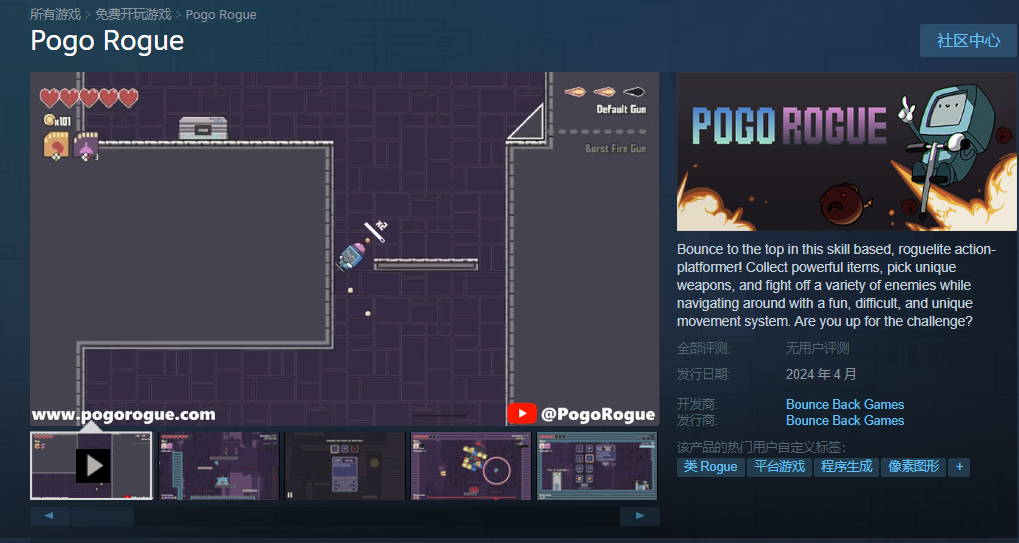Click the Pogo Rogue page title
The image size is (1019, 543).
[107, 41]
